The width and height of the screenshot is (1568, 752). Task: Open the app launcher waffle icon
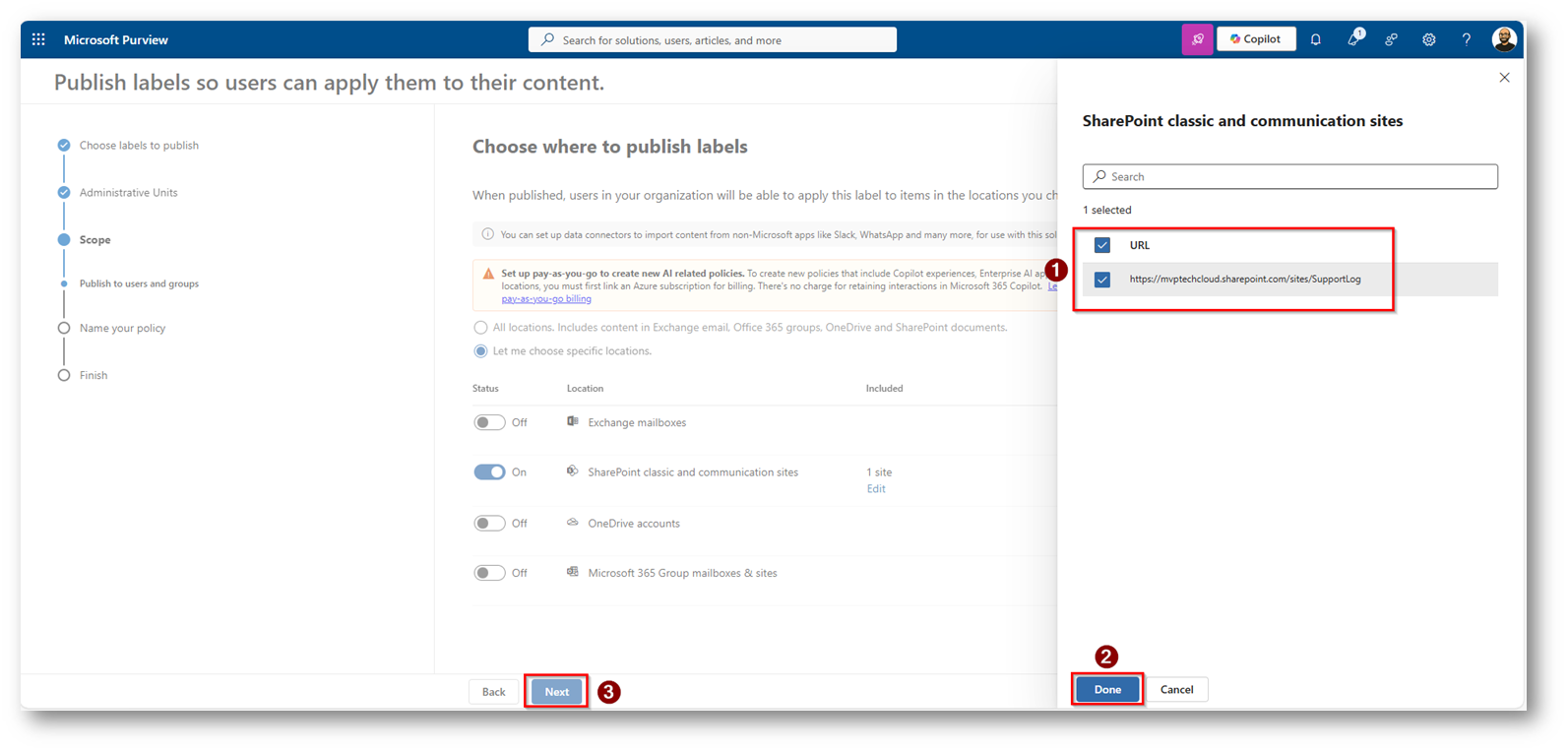pyautogui.click(x=38, y=39)
